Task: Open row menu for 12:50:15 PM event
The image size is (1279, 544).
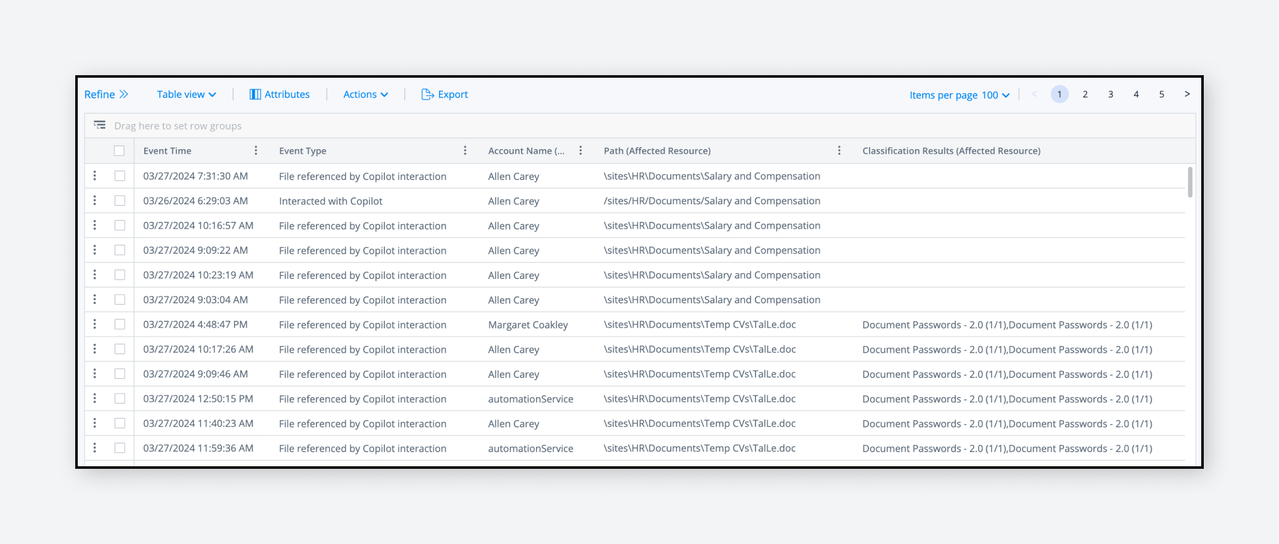Action: click(x=95, y=398)
